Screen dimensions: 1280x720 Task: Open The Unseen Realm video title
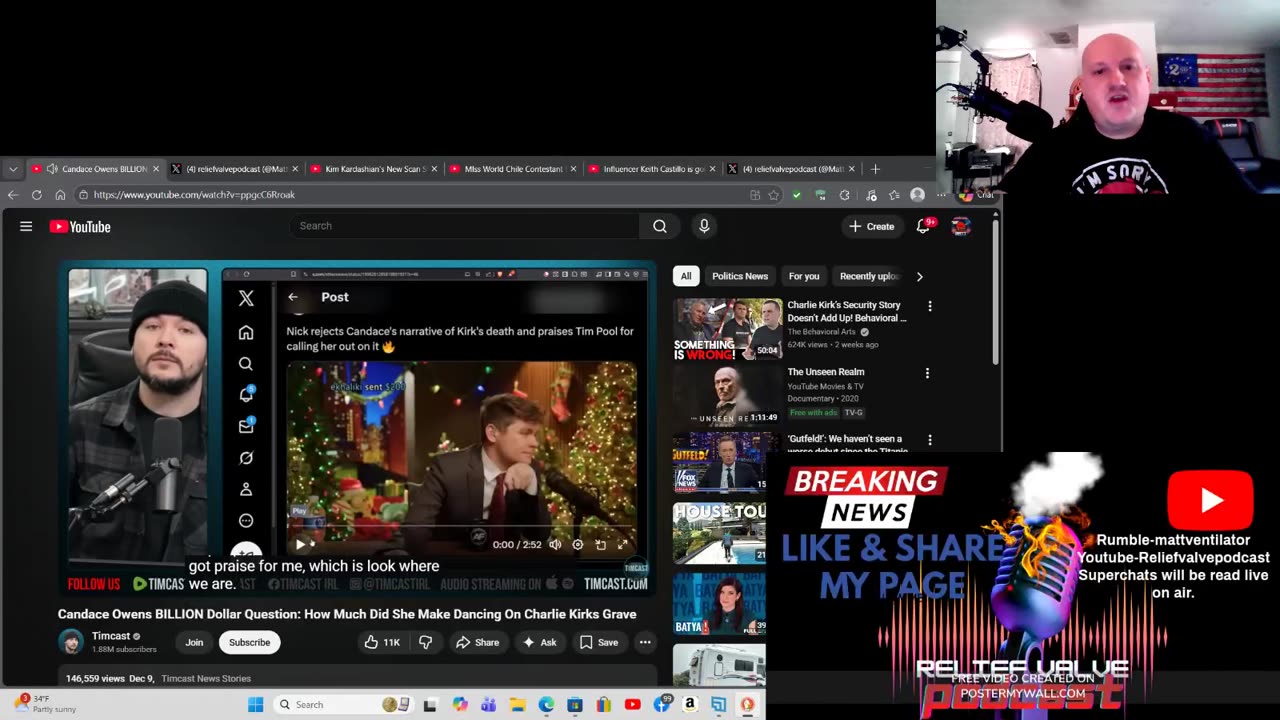coord(826,372)
